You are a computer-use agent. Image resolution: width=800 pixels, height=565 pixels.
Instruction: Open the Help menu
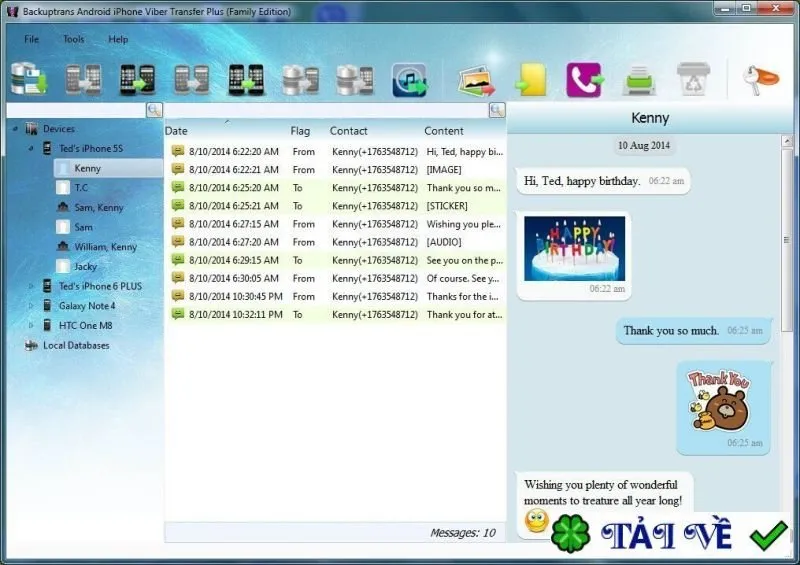[x=118, y=39]
